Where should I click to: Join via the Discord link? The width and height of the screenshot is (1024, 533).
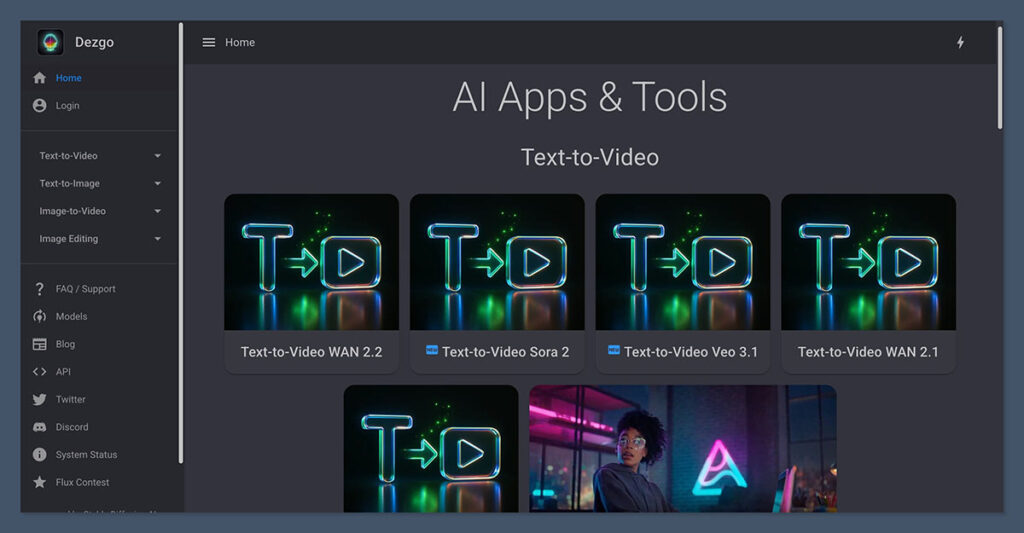tap(72, 427)
